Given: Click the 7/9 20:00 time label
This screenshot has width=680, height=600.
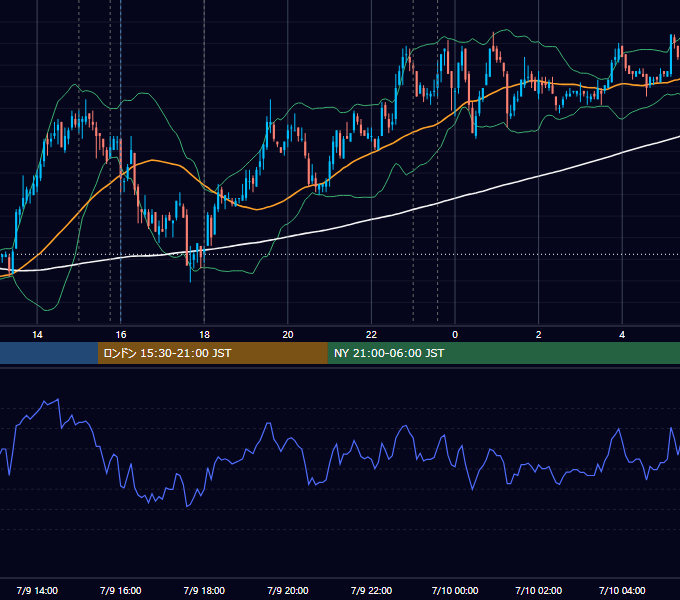Looking at the screenshot, I should 288,590.
